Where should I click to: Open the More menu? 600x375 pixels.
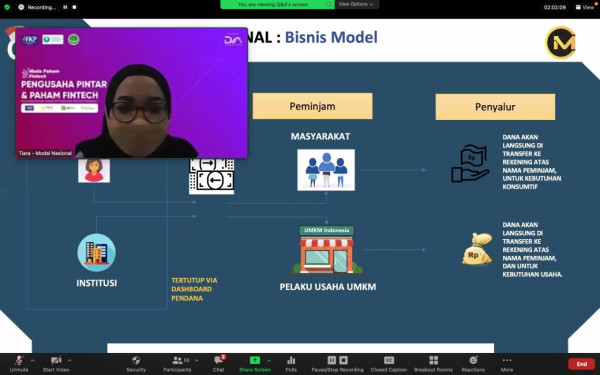click(x=507, y=364)
